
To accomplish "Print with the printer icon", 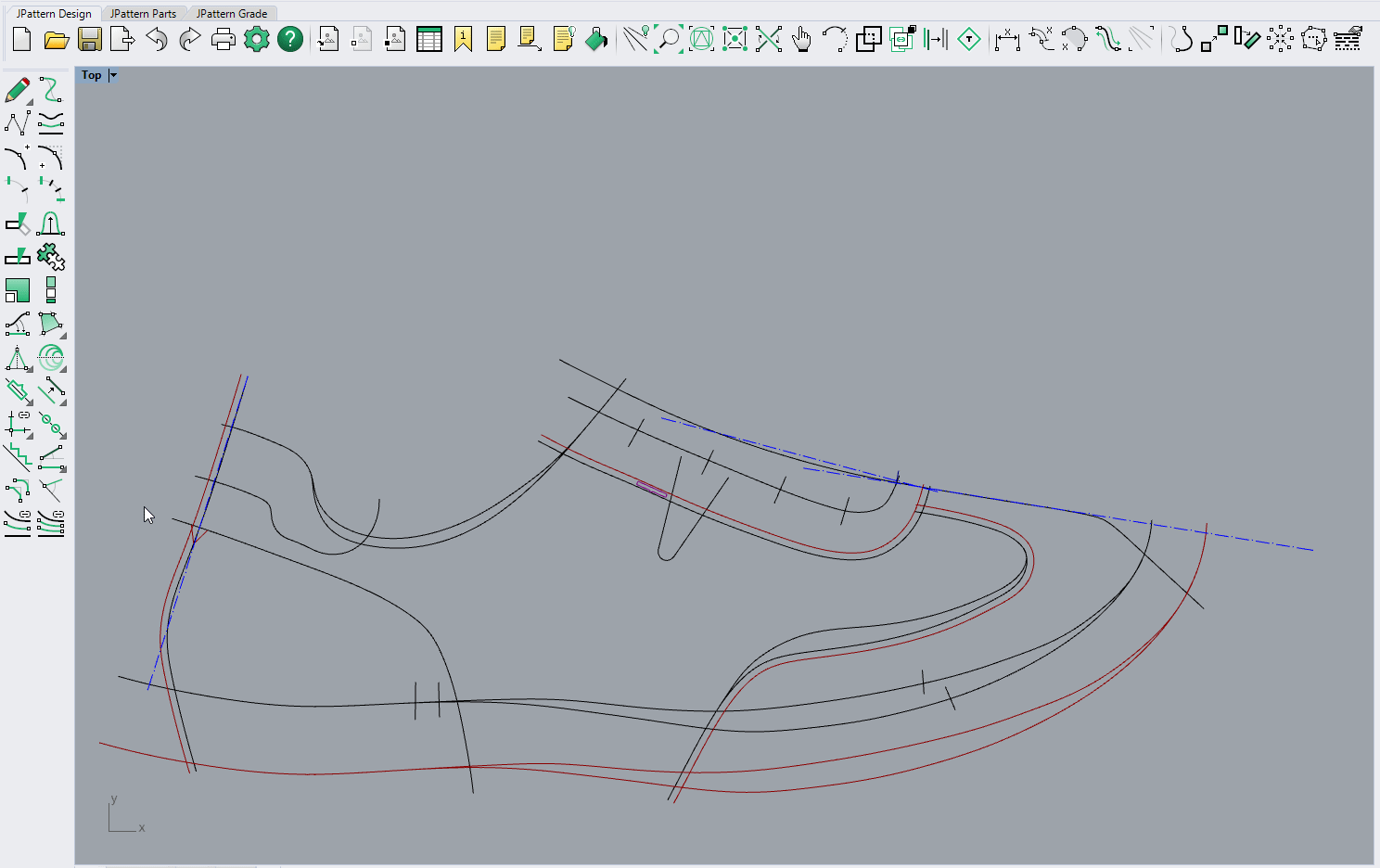I will click(224, 39).
